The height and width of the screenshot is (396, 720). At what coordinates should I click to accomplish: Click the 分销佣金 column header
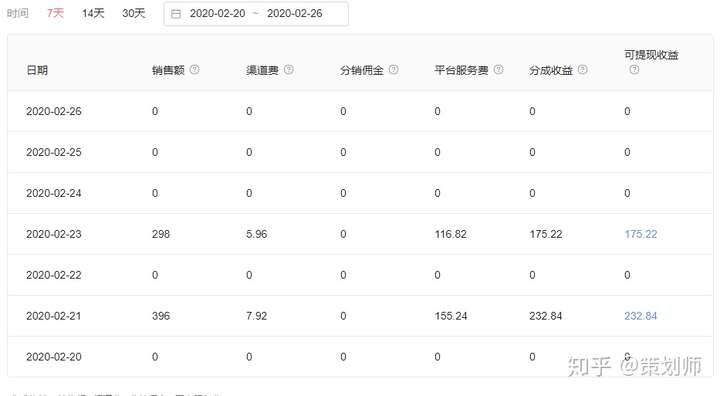(x=362, y=70)
